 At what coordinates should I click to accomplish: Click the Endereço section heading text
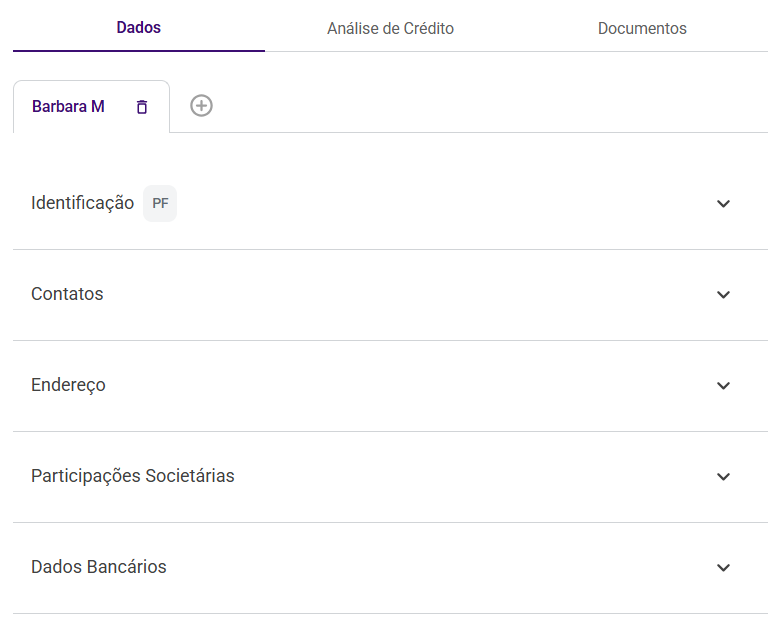click(68, 385)
